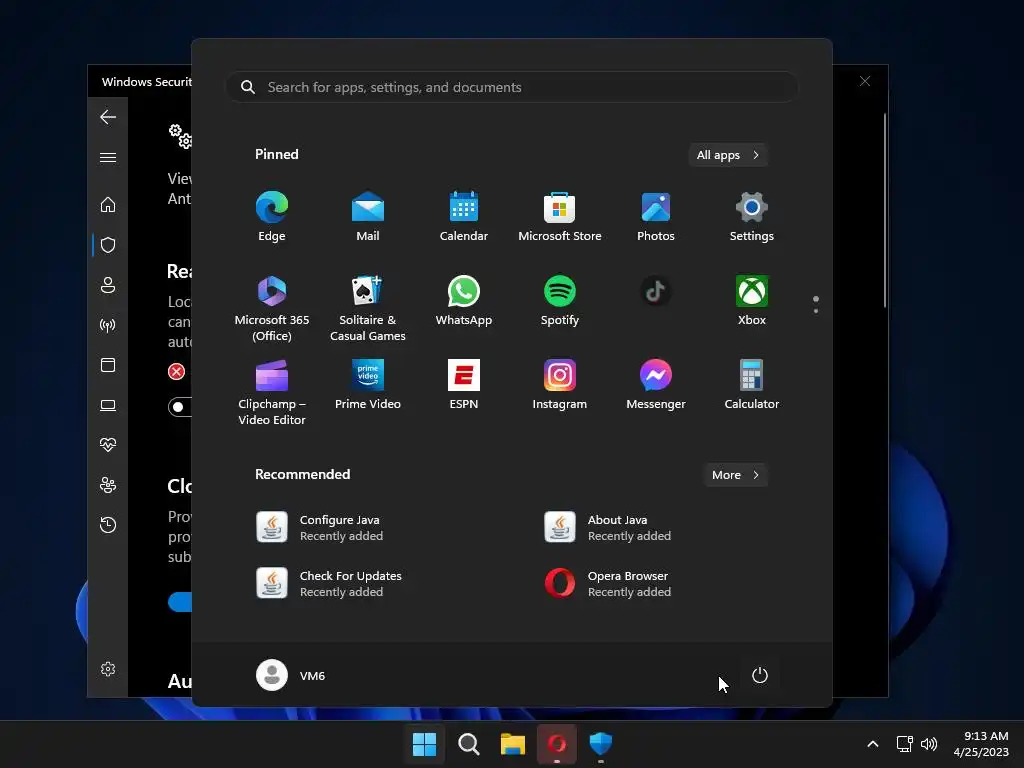Click the Windows Start button on taskbar
The image size is (1024, 768).
pos(424,744)
